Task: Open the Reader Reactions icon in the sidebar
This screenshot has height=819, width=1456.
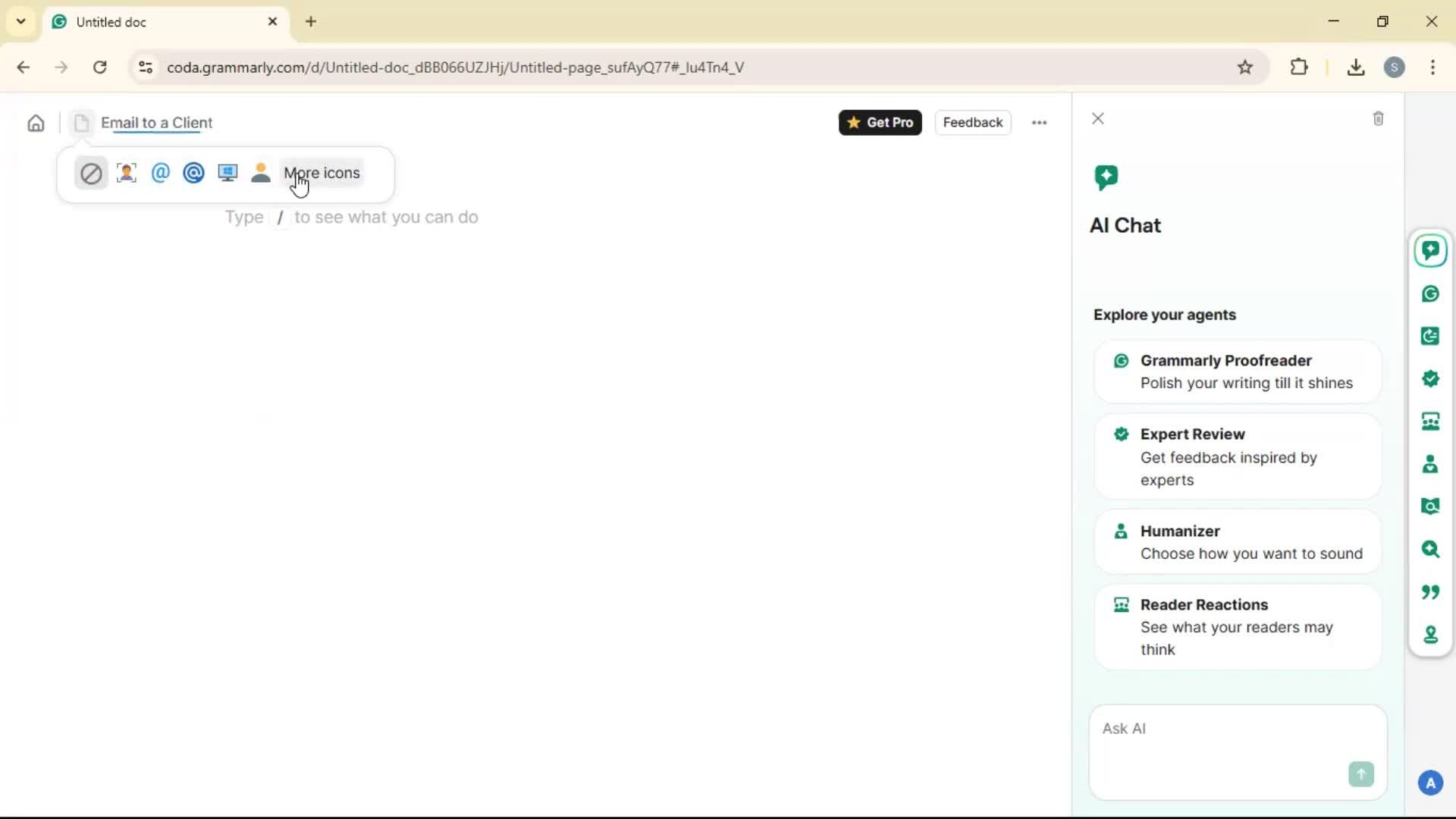Action: click(1430, 422)
